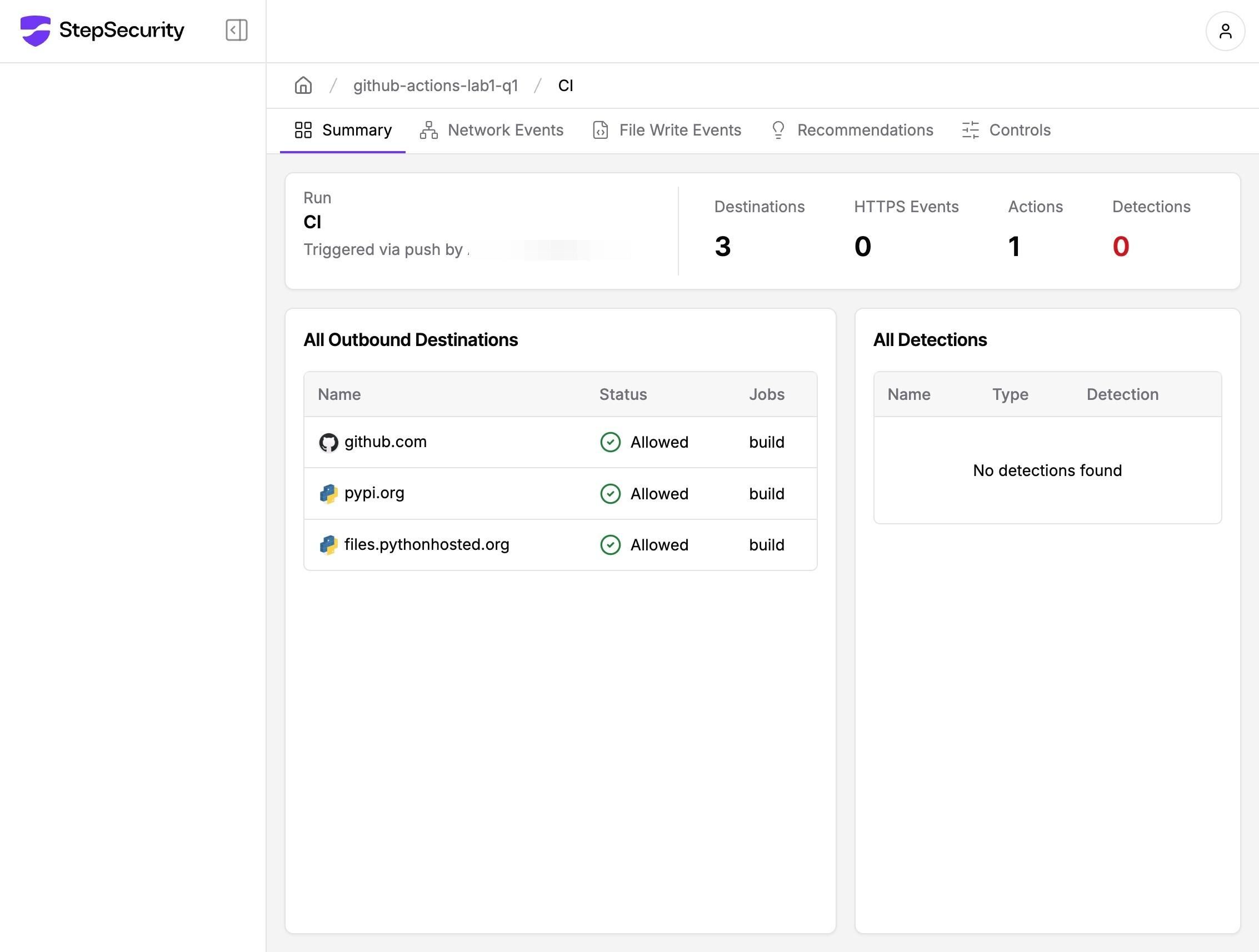
Task: Click build job in pypi.org row
Action: pyautogui.click(x=766, y=494)
